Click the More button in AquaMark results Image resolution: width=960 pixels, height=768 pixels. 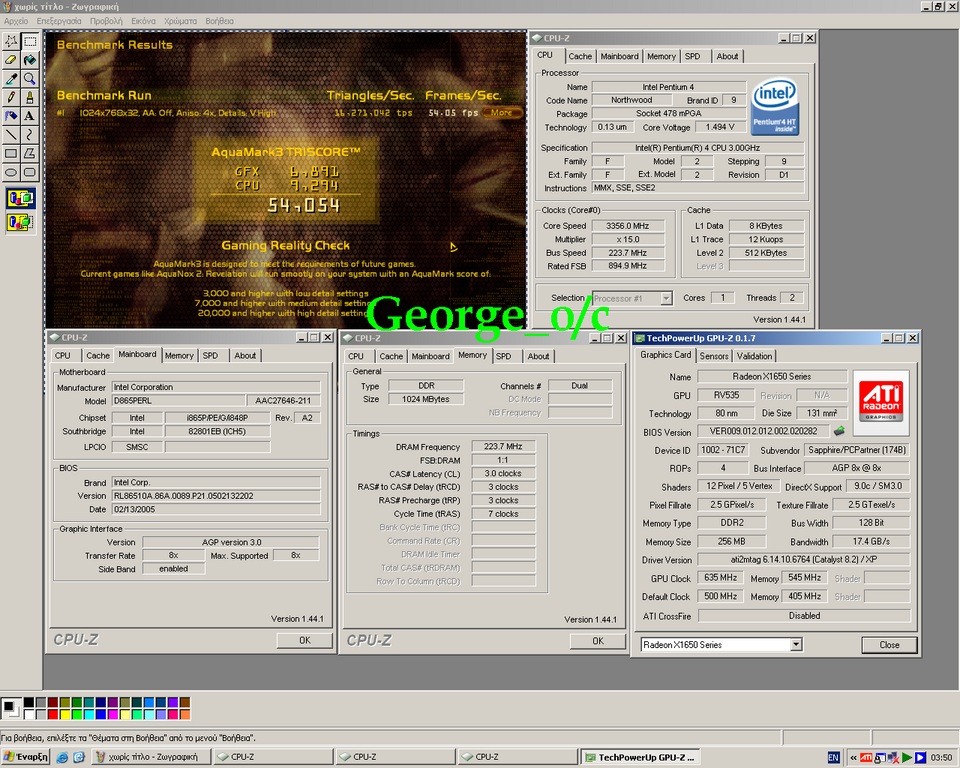click(501, 113)
